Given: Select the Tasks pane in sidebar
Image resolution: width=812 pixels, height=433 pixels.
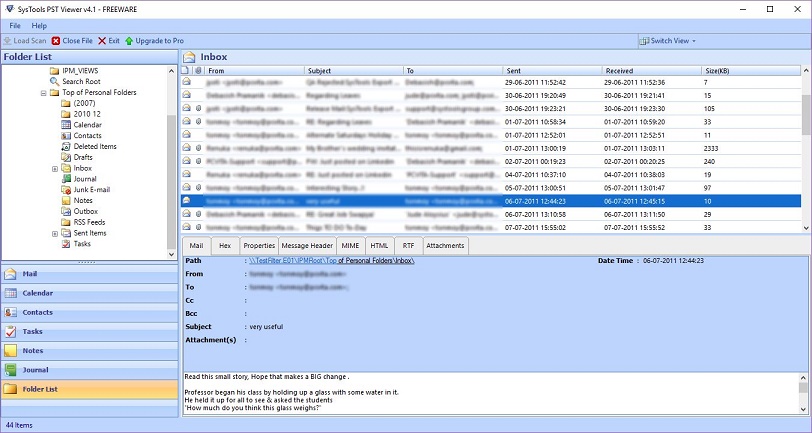Looking at the screenshot, I should coord(90,331).
